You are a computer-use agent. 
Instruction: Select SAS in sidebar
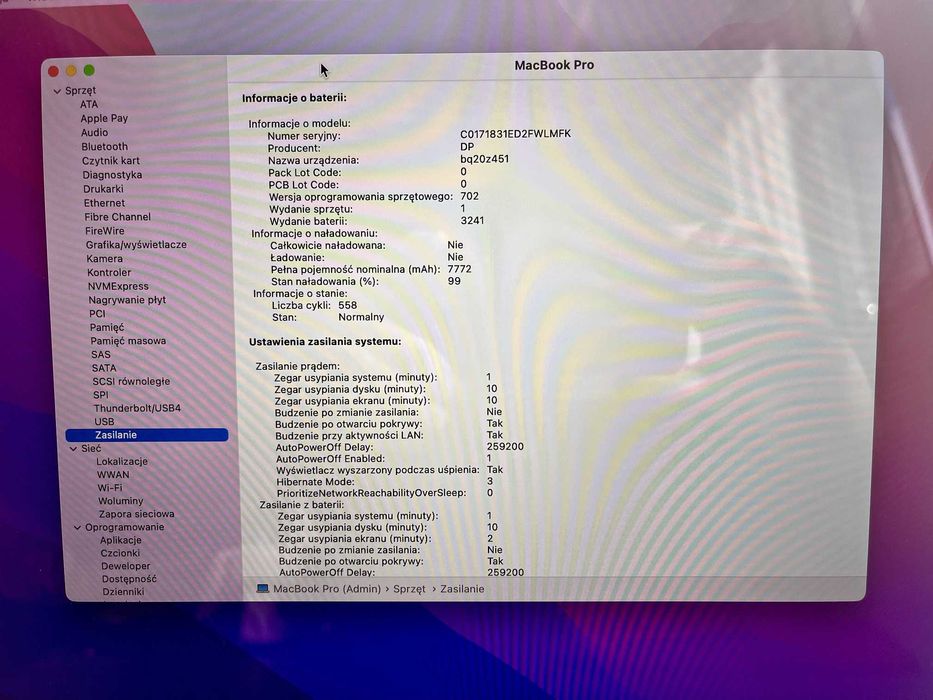point(101,355)
